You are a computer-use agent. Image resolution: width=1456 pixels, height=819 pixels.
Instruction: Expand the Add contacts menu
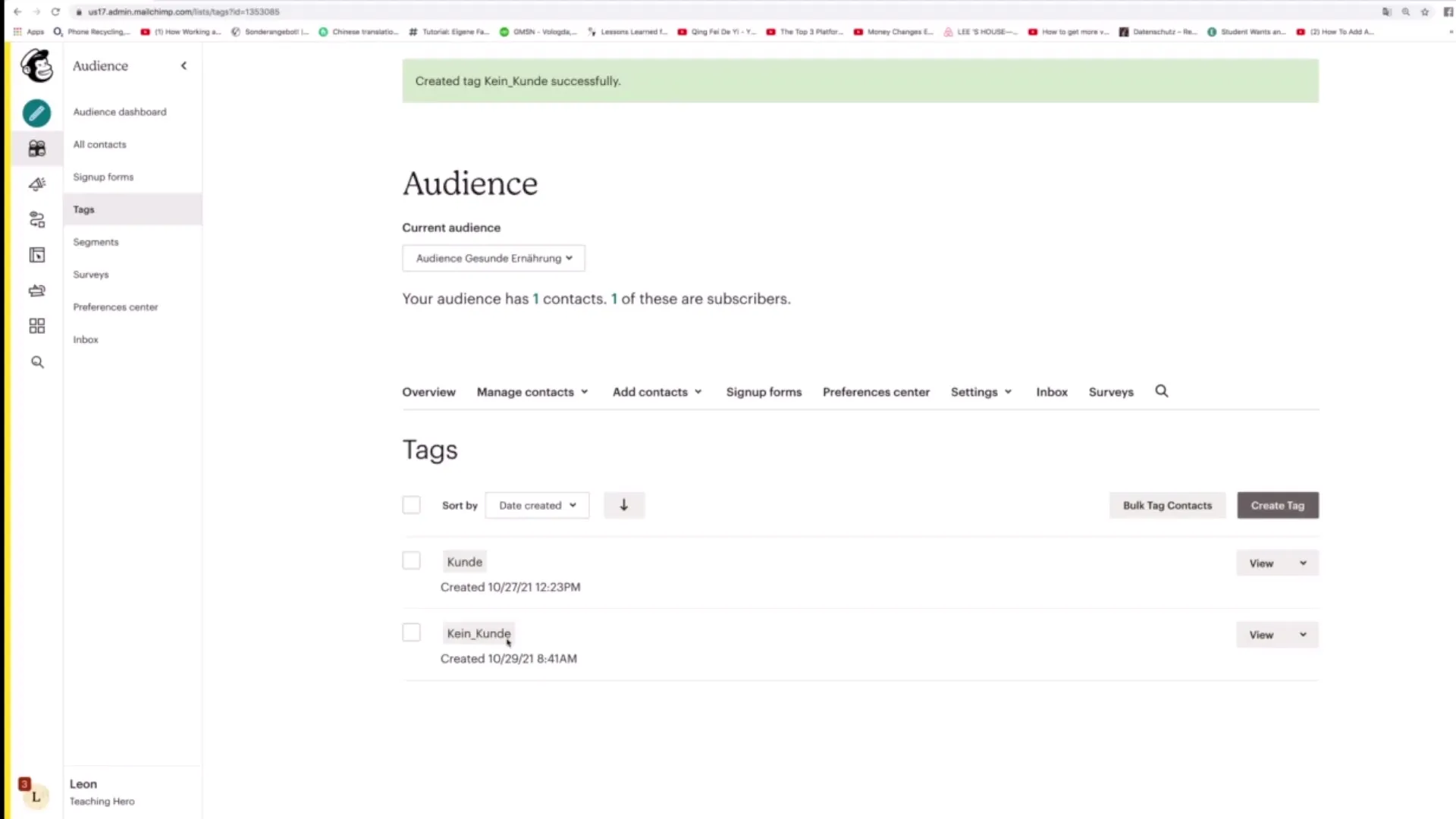657,392
